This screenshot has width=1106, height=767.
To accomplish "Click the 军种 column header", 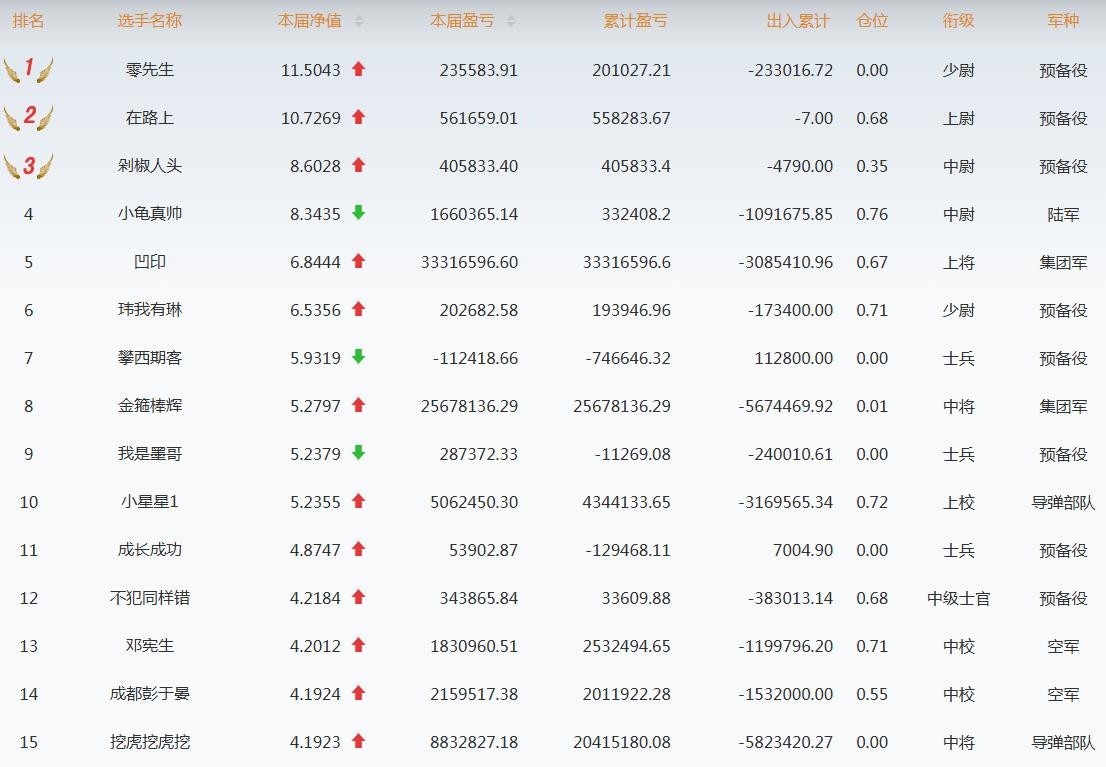I will pyautogui.click(x=1063, y=21).
